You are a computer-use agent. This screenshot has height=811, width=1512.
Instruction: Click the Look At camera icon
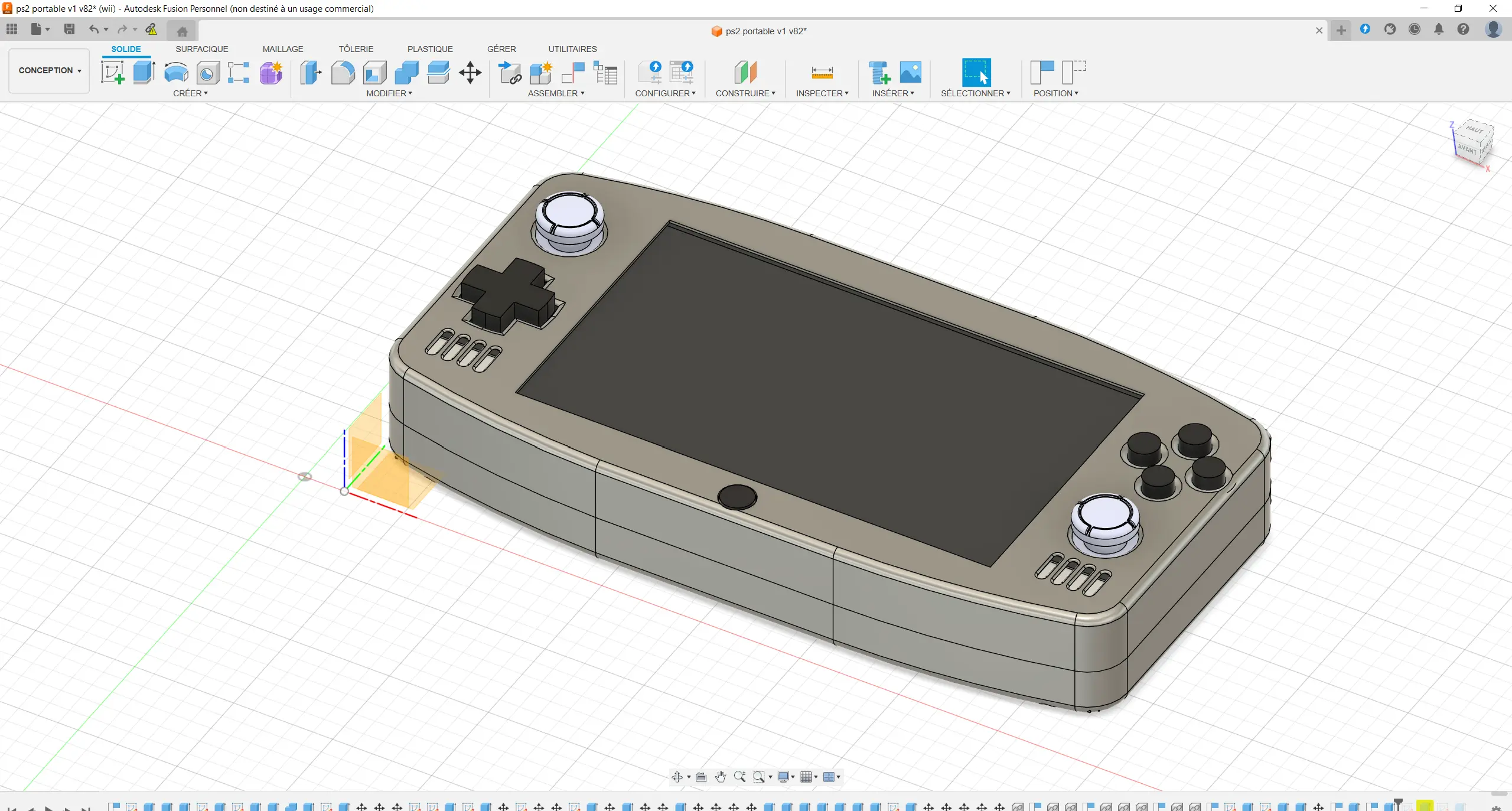(x=701, y=777)
